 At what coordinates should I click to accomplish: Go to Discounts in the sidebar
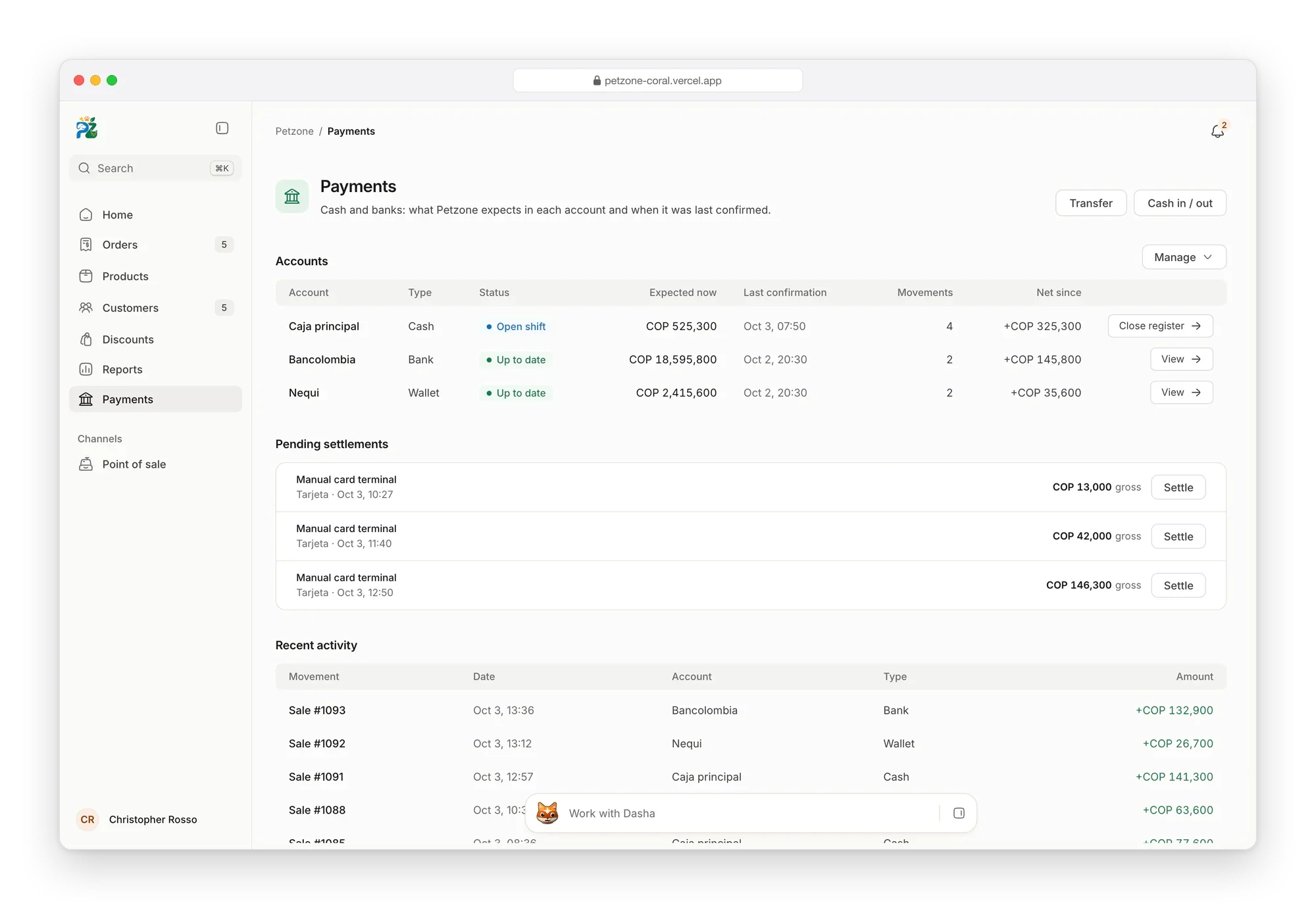click(x=155, y=339)
